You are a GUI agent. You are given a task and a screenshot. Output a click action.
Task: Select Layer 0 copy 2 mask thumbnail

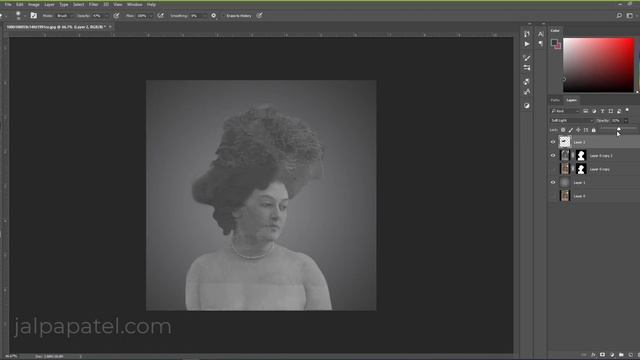(581, 155)
